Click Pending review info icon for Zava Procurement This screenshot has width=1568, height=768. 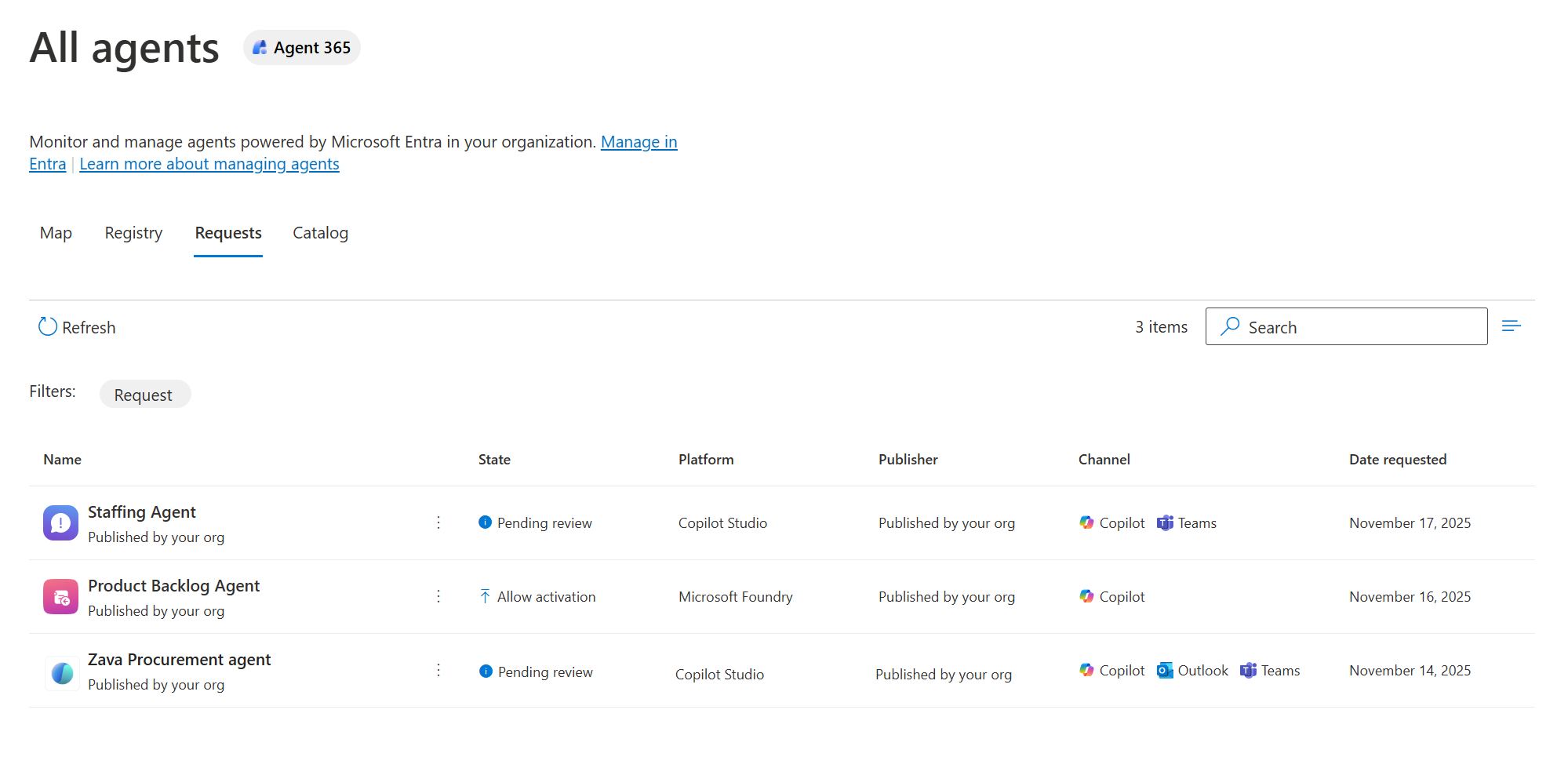(486, 672)
